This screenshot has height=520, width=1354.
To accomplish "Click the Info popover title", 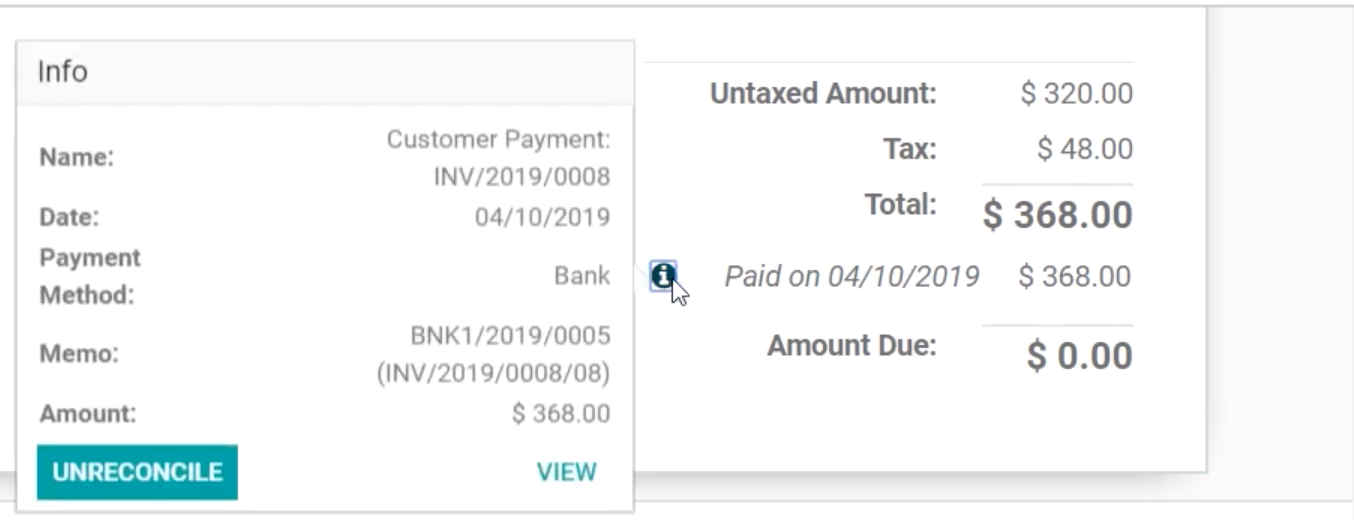I will click(x=62, y=72).
